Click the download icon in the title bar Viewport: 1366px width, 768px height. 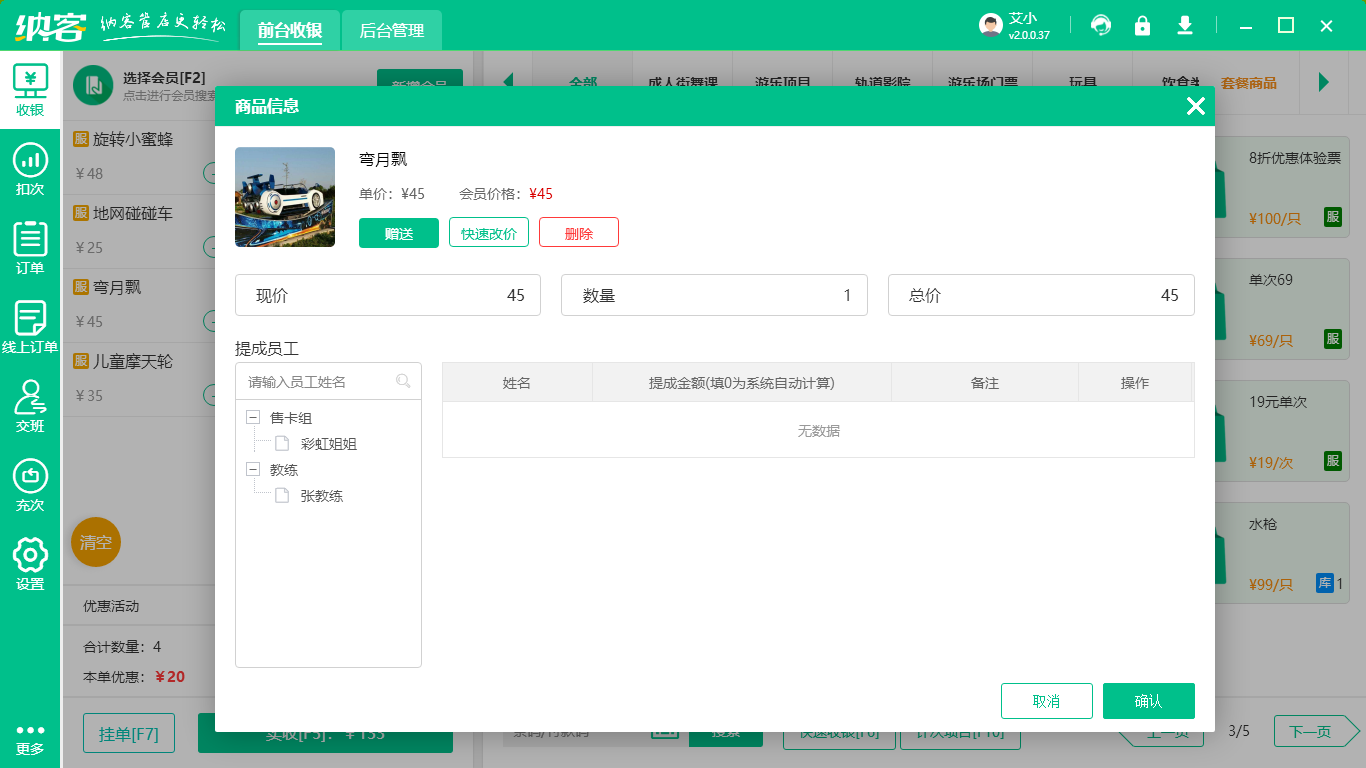(x=1185, y=25)
